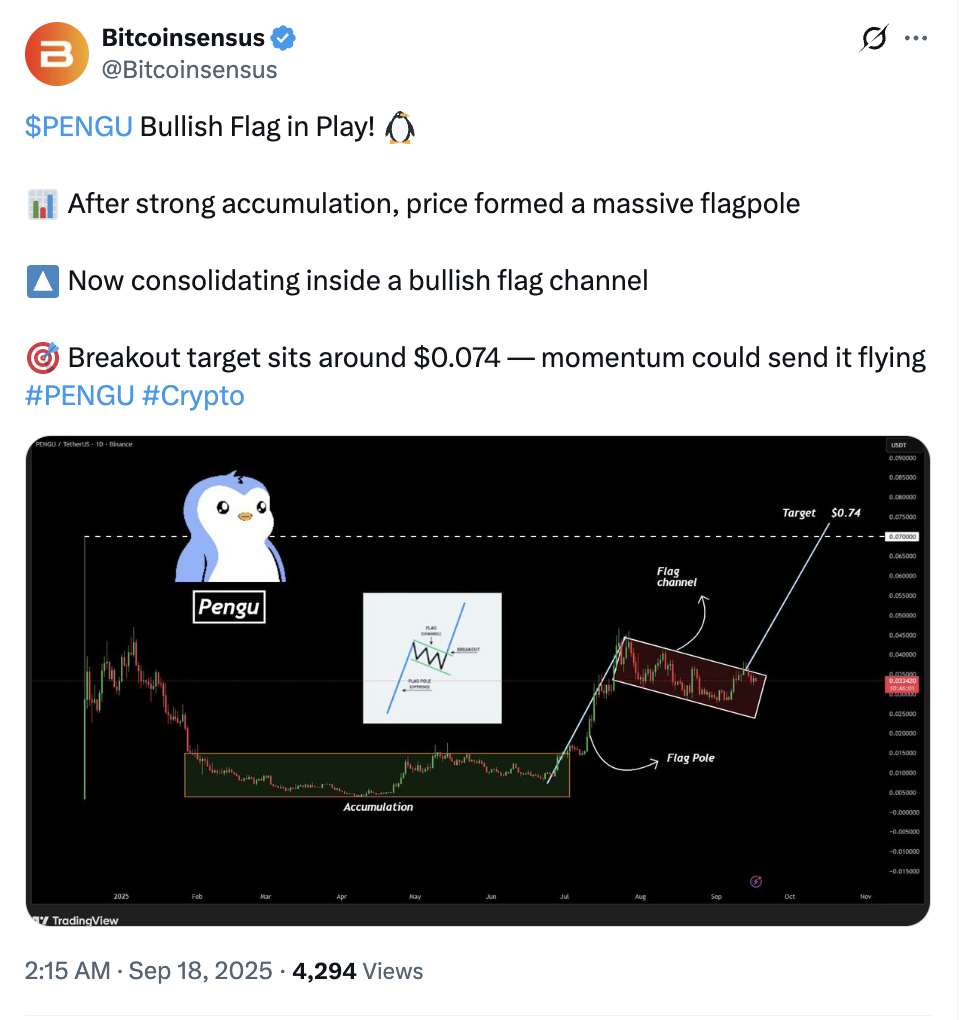960x1020 pixels.
Task: Open the #PENGU hashtag
Action: [x=79, y=396]
